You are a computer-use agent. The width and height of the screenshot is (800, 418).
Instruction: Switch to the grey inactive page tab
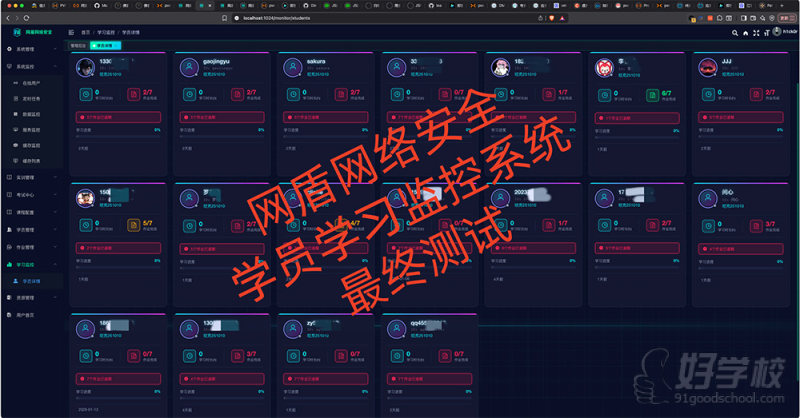pyautogui.click(x=79, y=45)
